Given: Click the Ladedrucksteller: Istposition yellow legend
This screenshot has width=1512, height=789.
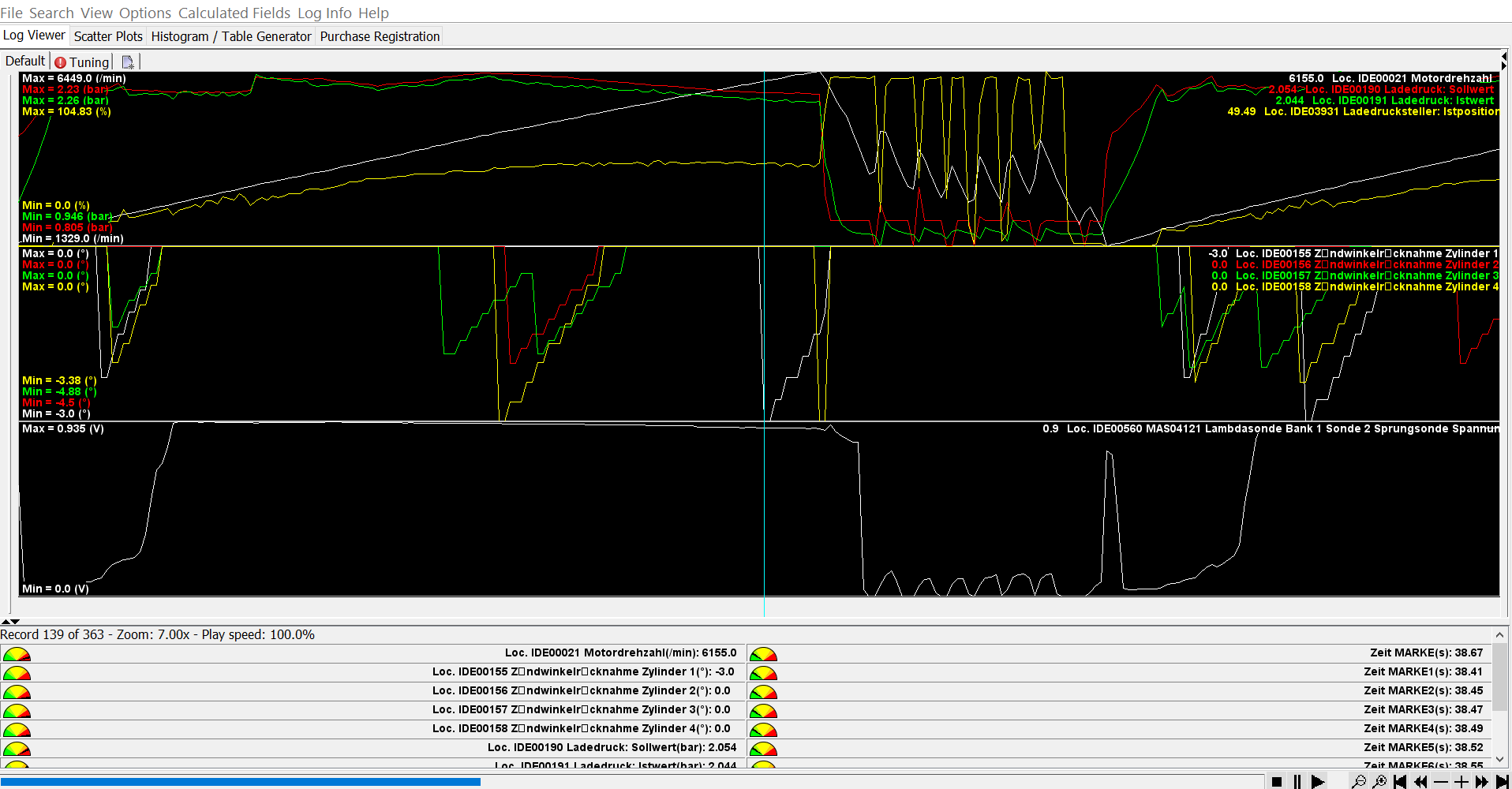Looking at the screenshot, I should 1363,111.
